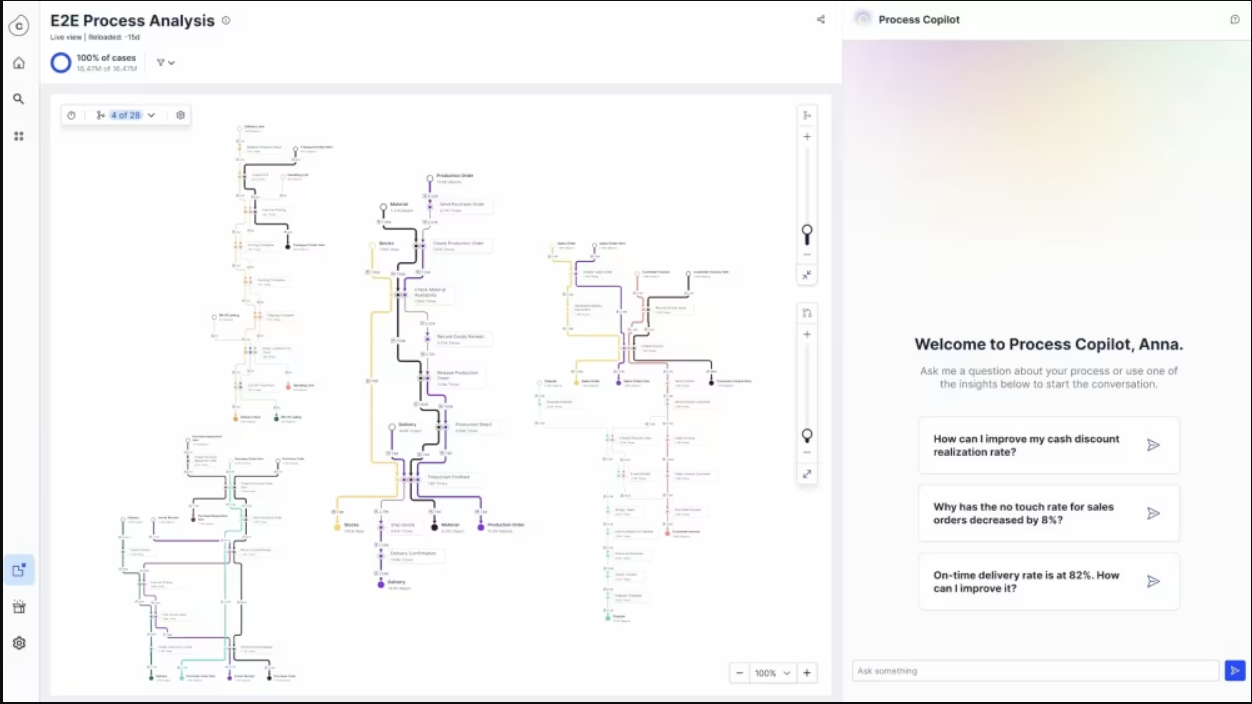
Task: Click the share icon next to title
Action: [821, 19]
